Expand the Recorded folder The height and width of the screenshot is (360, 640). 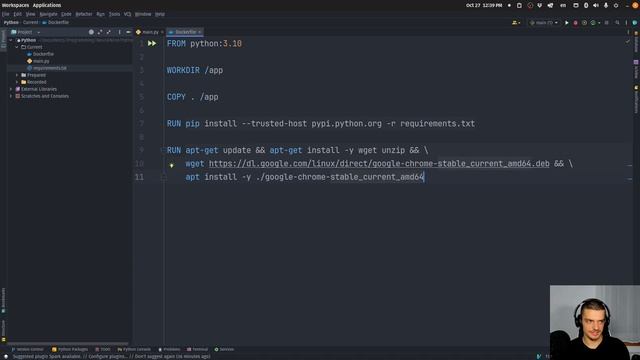point(17,82)
